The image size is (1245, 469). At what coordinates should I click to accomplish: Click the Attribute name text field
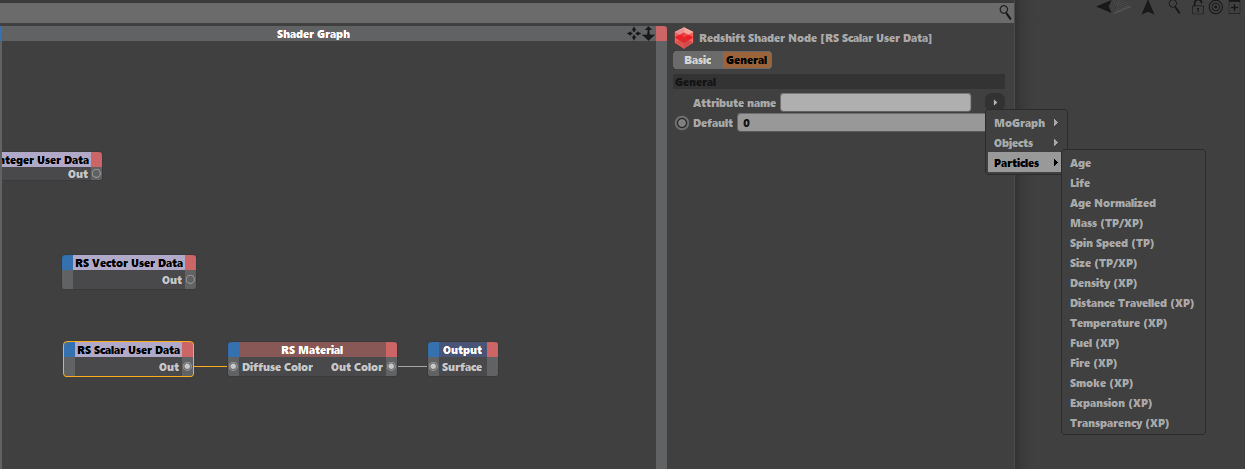875,102
